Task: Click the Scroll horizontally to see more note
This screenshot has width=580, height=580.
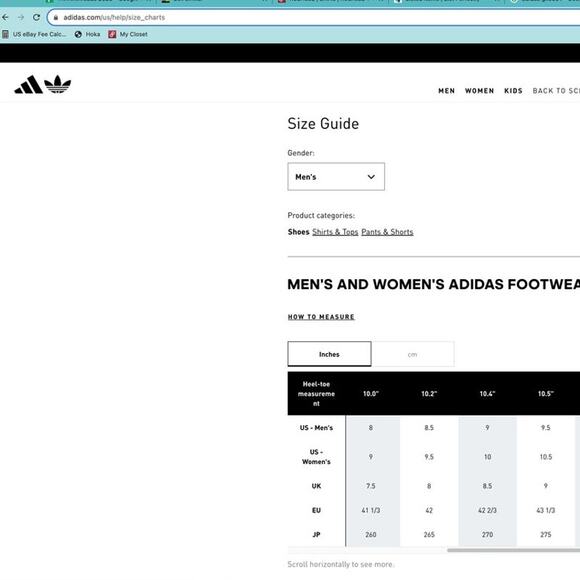Action: pyautogui.click(x=341, y=564)
